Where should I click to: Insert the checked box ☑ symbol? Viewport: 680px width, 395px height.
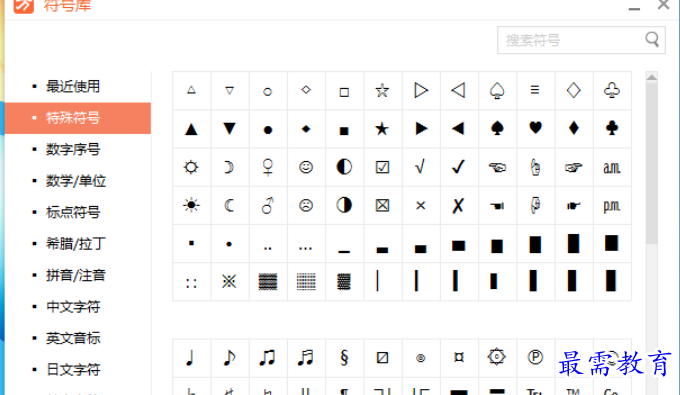[382, 167]
